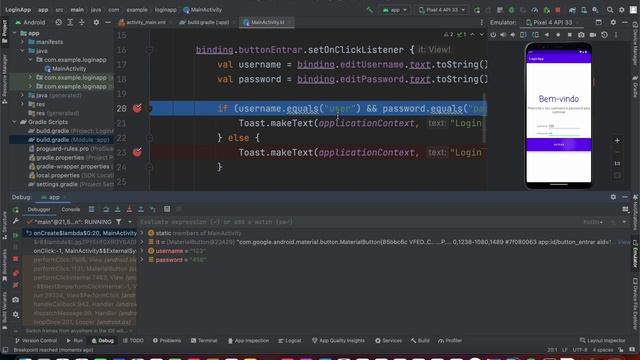Switch to Console tab in Debug panel
This screenshot has height=360, width=640.
[x=71, y=209]
